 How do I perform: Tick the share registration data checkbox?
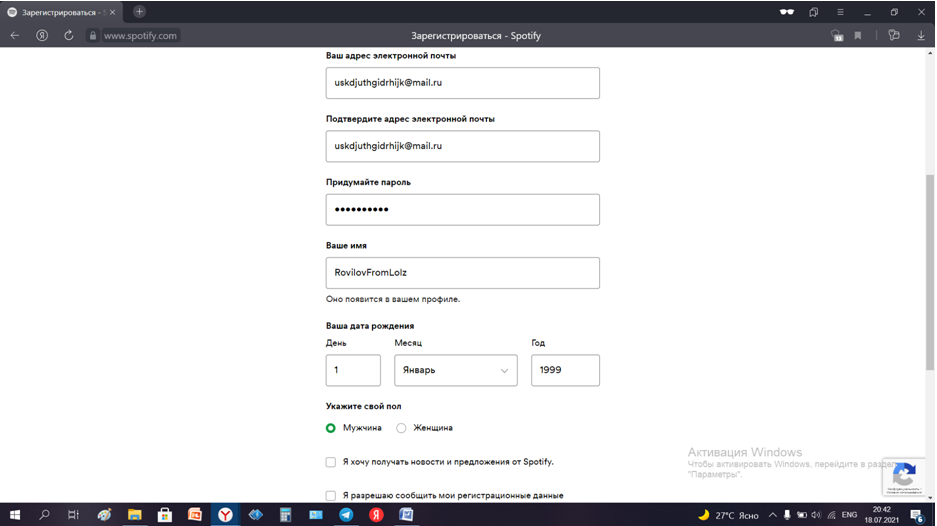coord(331,495)
